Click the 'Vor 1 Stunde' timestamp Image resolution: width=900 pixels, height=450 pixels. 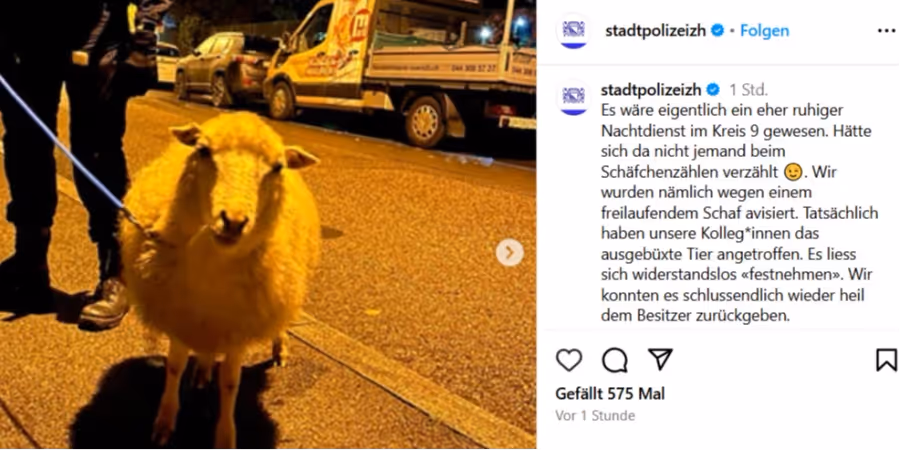[595, 416]
